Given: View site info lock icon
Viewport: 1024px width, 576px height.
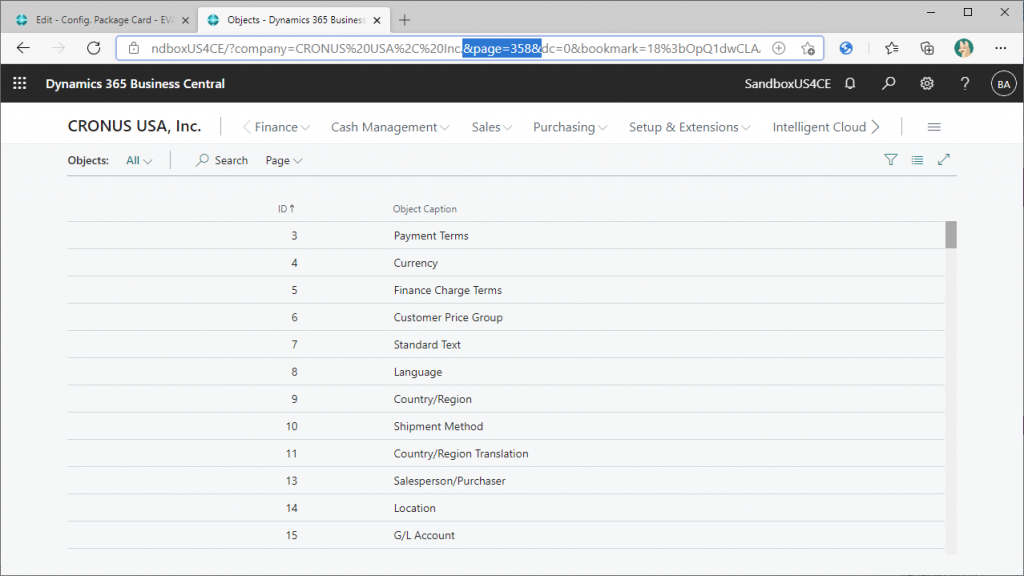Looking at the screenshot, I should (134, 48).
